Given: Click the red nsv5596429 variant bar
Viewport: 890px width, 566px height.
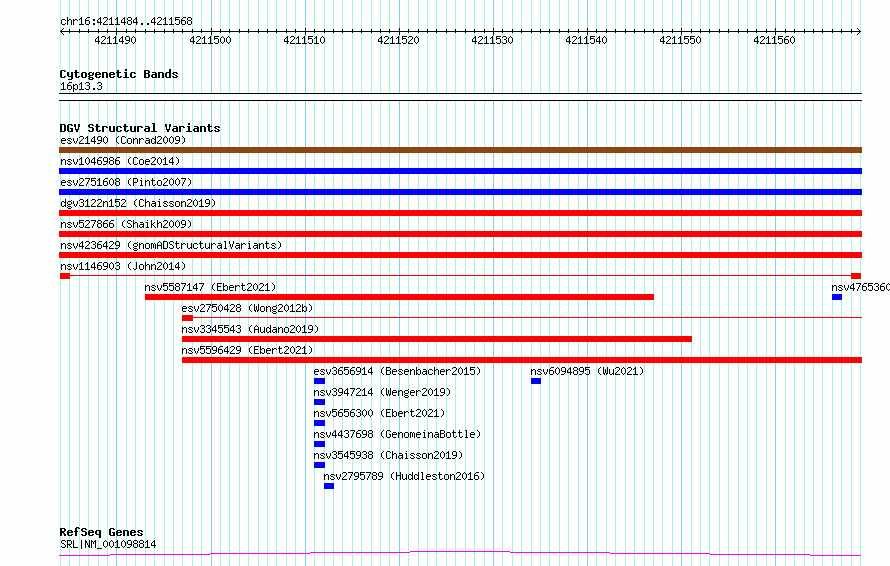Looking at the screenshot, I should 522,360.
